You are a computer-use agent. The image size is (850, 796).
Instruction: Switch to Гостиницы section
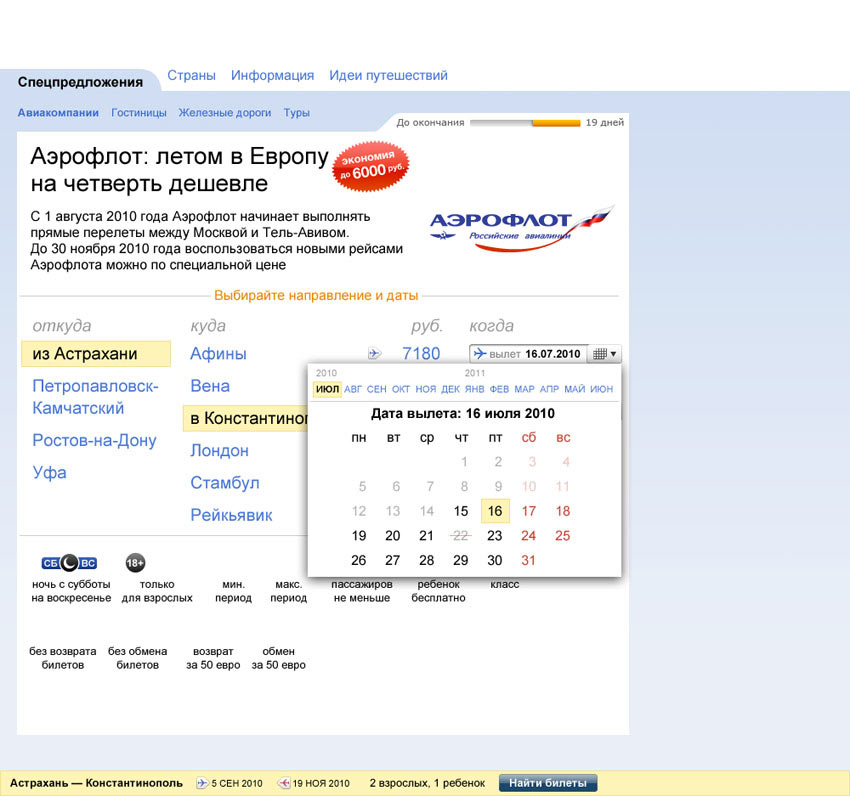click(x=139, y=113)
